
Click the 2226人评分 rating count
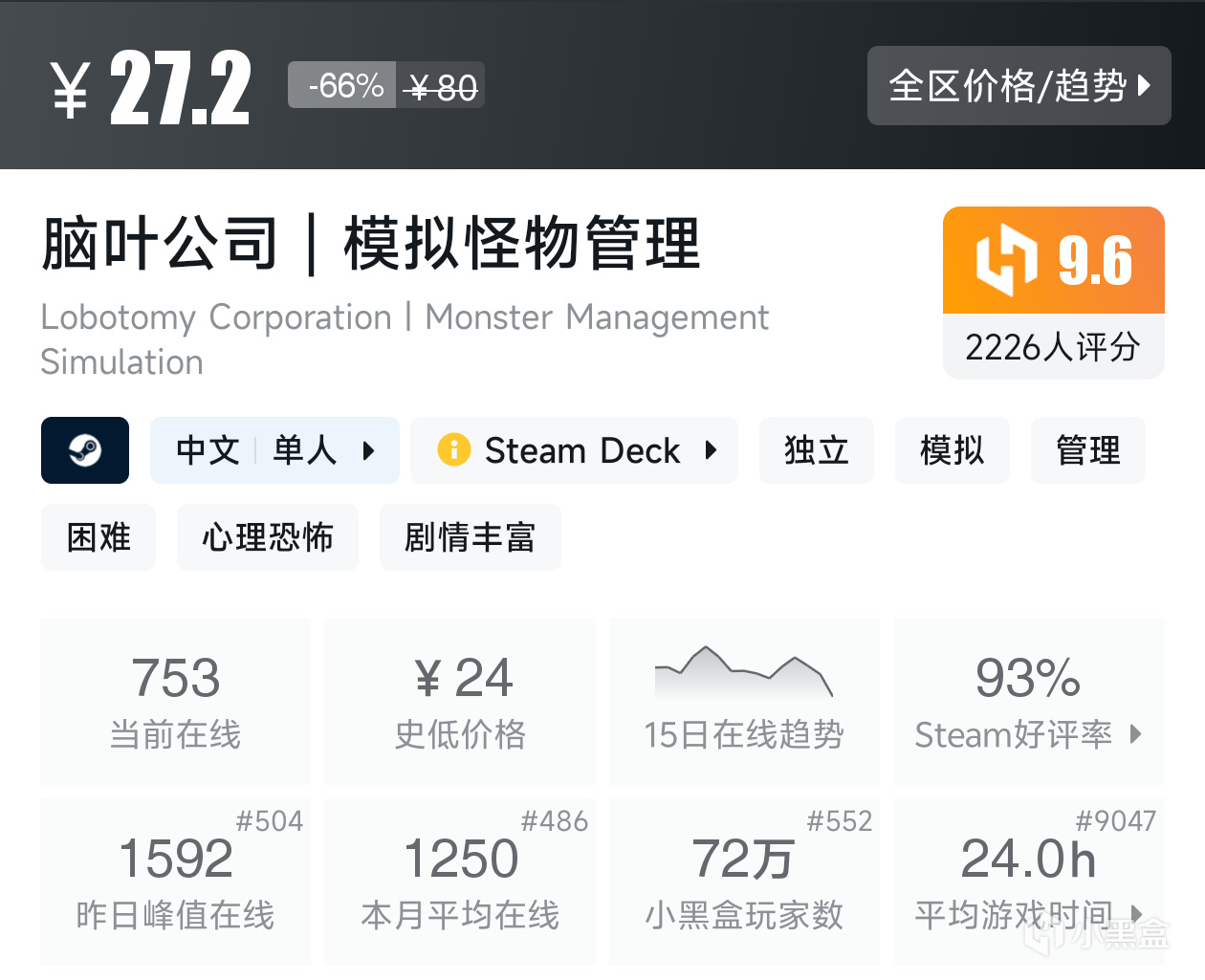point(1053,347)
